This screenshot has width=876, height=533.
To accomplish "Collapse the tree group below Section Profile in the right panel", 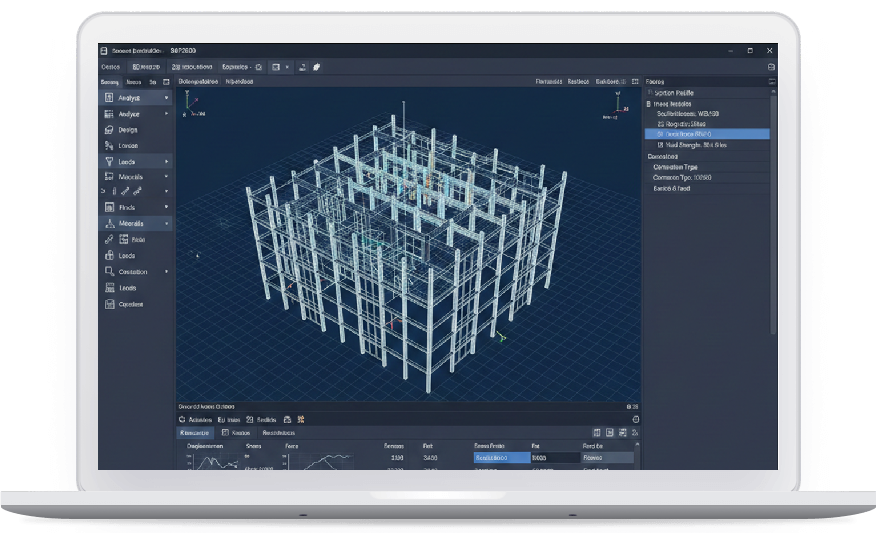I will (649, 104).
